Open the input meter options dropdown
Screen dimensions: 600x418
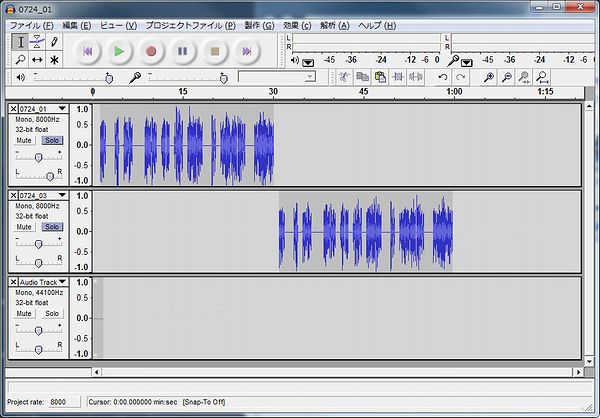pyautogui.click(x=466, y=63)
